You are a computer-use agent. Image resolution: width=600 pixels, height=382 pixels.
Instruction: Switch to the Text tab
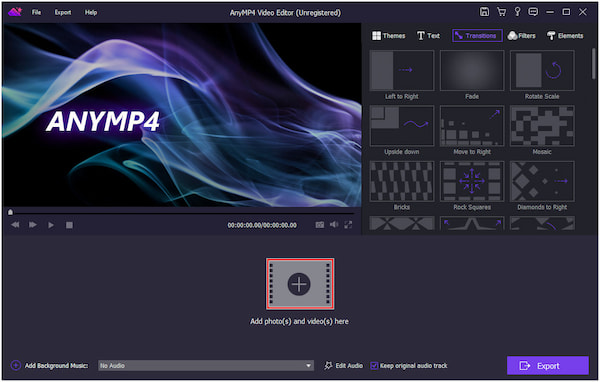click(428, 36)
